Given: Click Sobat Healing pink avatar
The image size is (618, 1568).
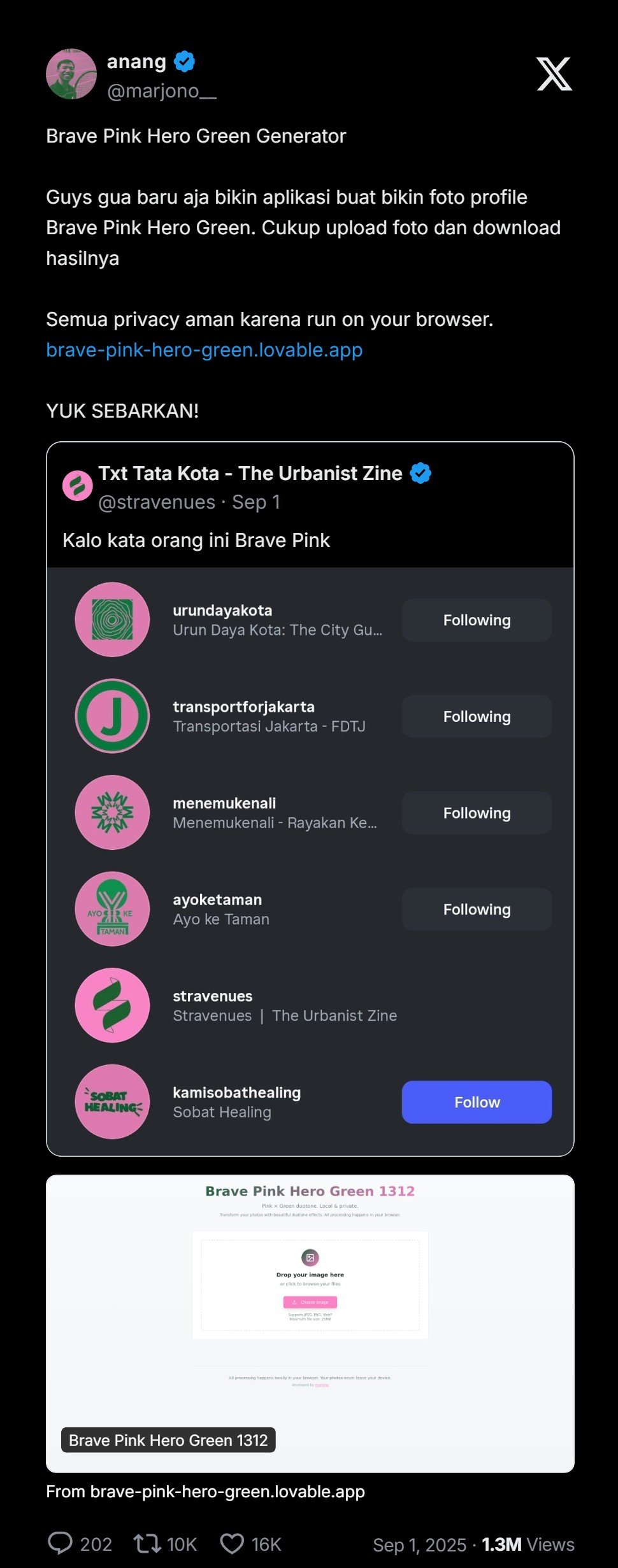Looking at the screenshot, I should point(112,1101).
